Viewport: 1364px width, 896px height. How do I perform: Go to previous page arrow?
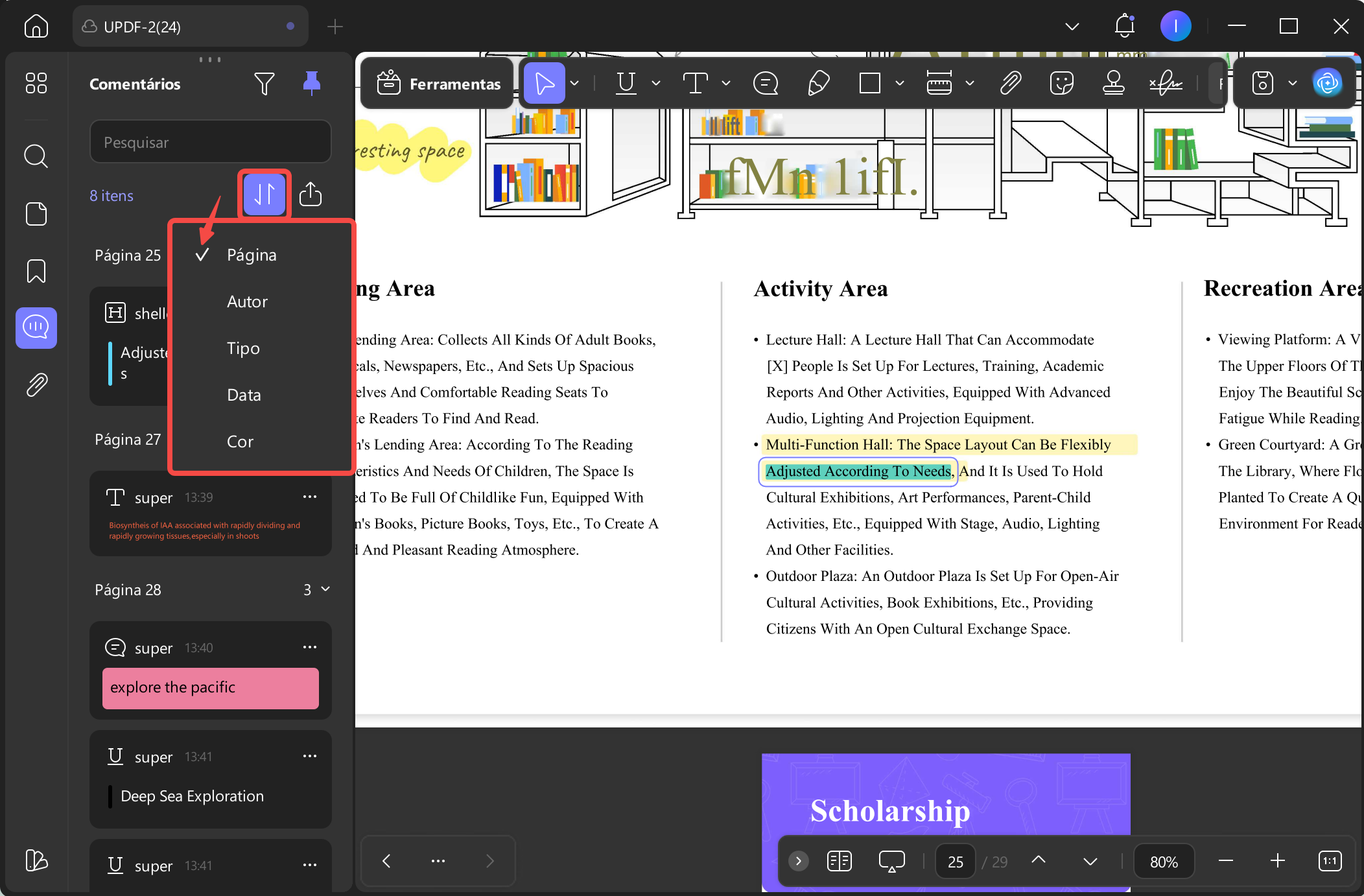(x=1039, y=861)
